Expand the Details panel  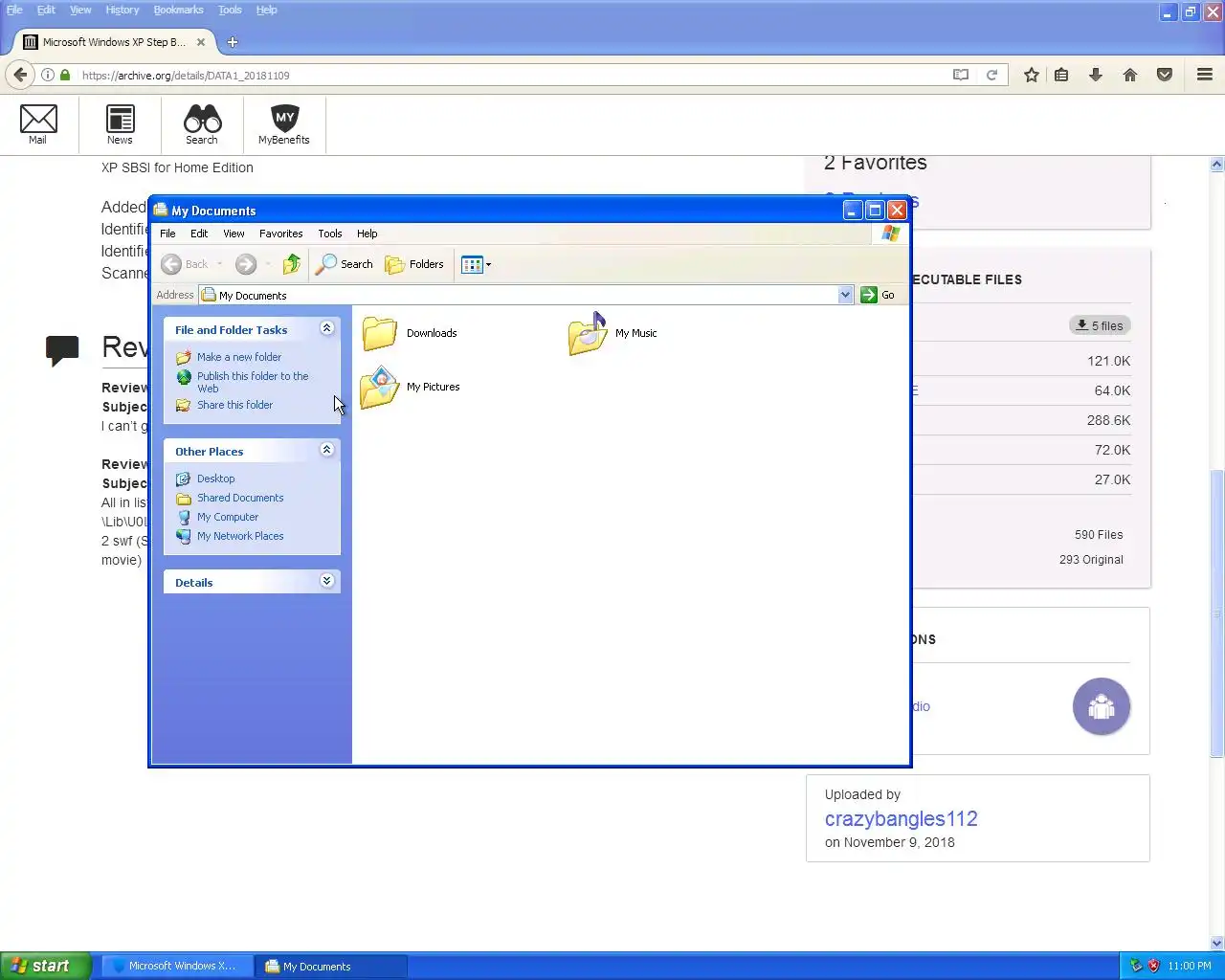[x=326, y=581]
